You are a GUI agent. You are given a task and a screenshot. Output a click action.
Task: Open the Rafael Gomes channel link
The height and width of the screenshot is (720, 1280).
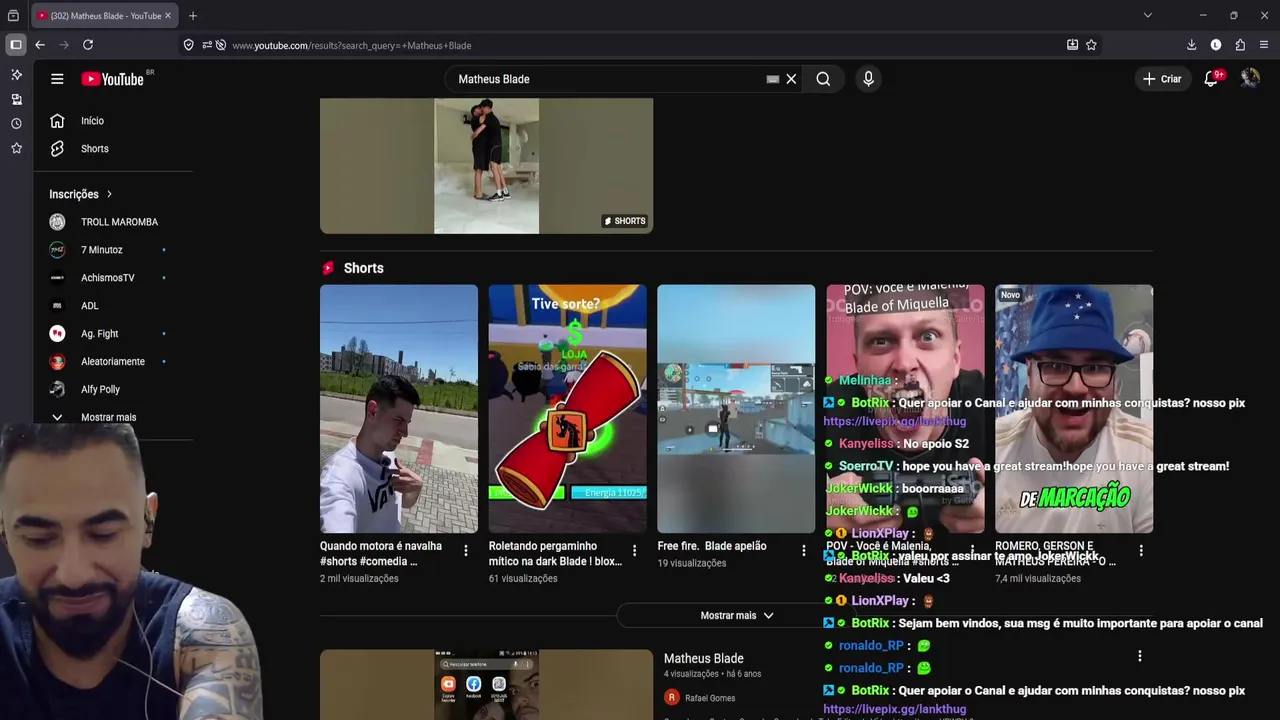coord(710,698)
